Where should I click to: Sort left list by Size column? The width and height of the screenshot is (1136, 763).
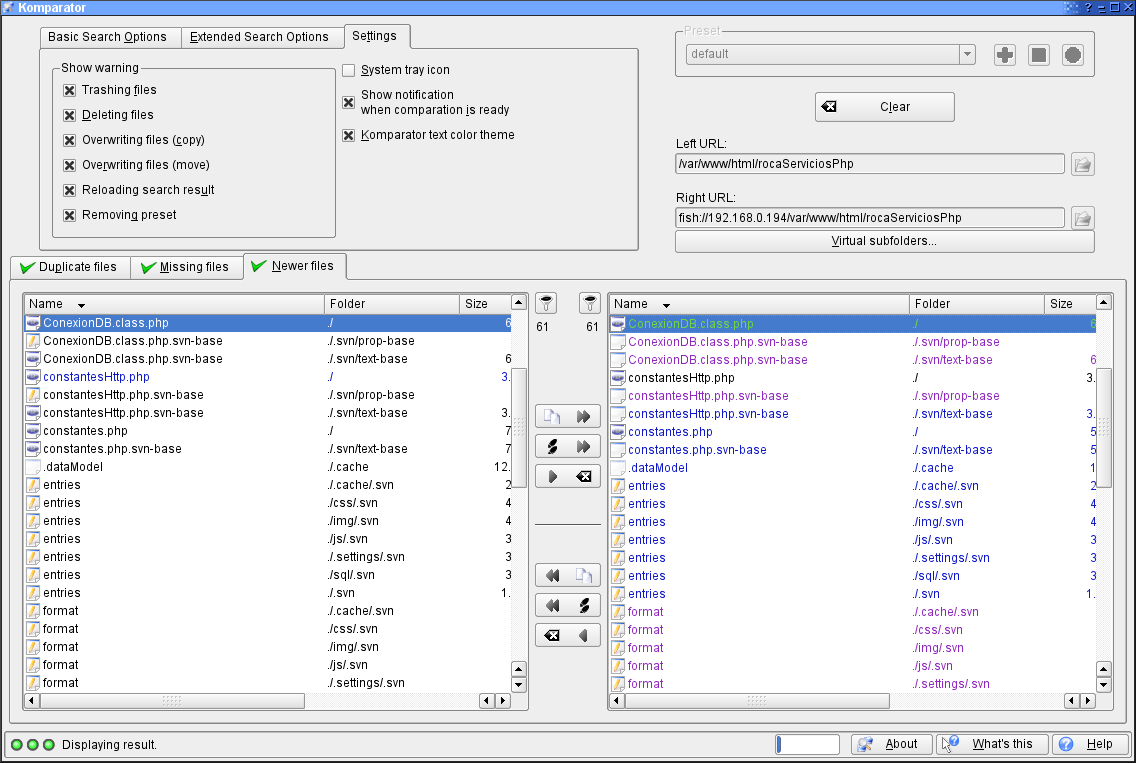pyautogui.click(x=485, y=304)
